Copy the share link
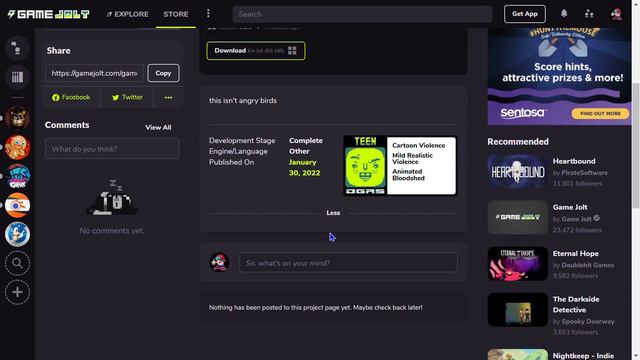 [x=163, y=73]
